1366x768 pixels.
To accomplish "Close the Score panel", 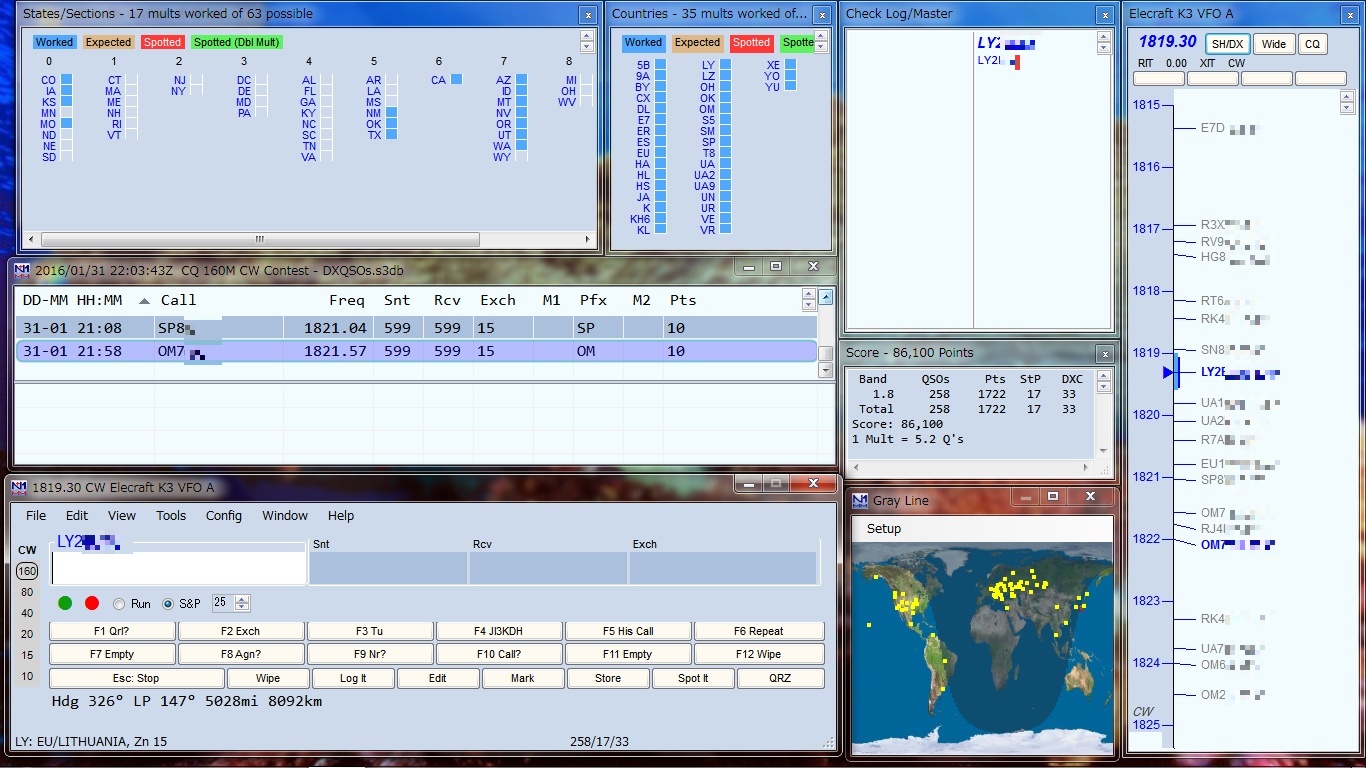I will pyautogui.click(x=1104, y=354).
